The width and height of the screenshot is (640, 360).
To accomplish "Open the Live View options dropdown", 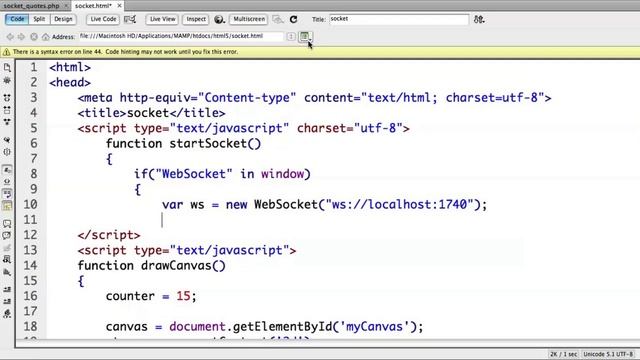I will [305, 37].
